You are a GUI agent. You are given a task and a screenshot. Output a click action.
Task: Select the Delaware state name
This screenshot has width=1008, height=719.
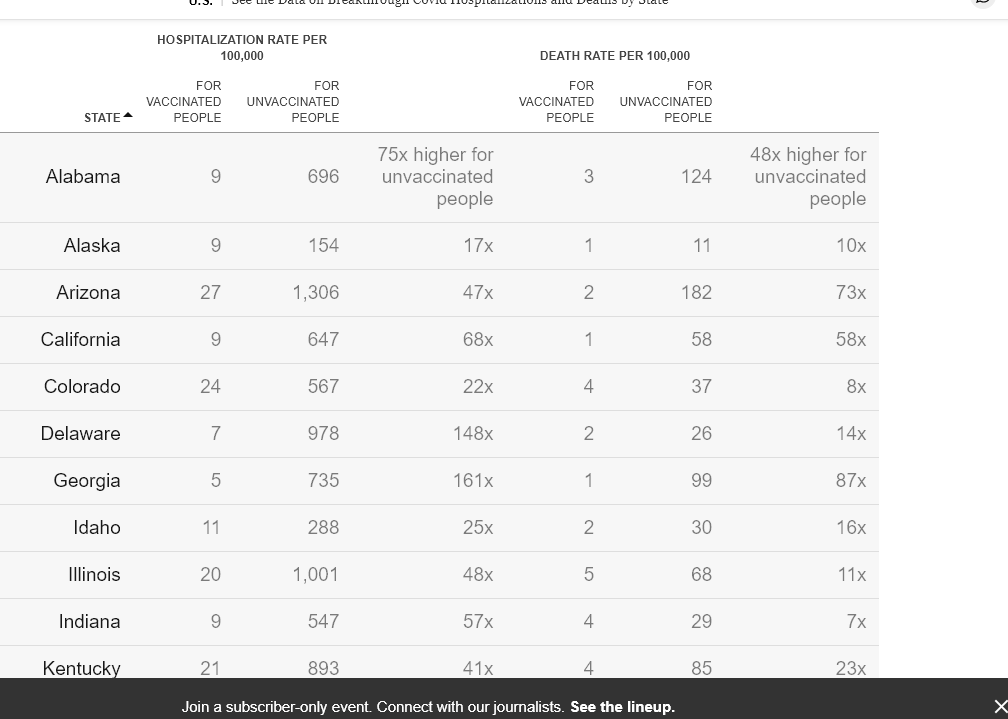(x=80, y=434)
